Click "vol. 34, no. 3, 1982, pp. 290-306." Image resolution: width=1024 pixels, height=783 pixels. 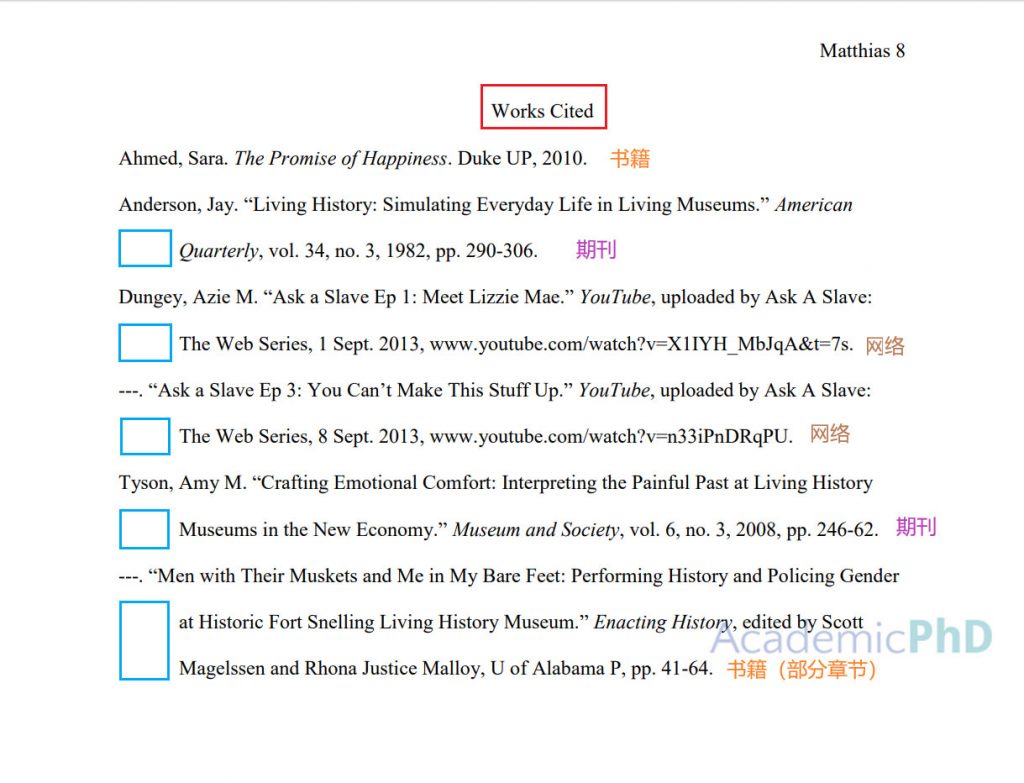pos(403,251)
